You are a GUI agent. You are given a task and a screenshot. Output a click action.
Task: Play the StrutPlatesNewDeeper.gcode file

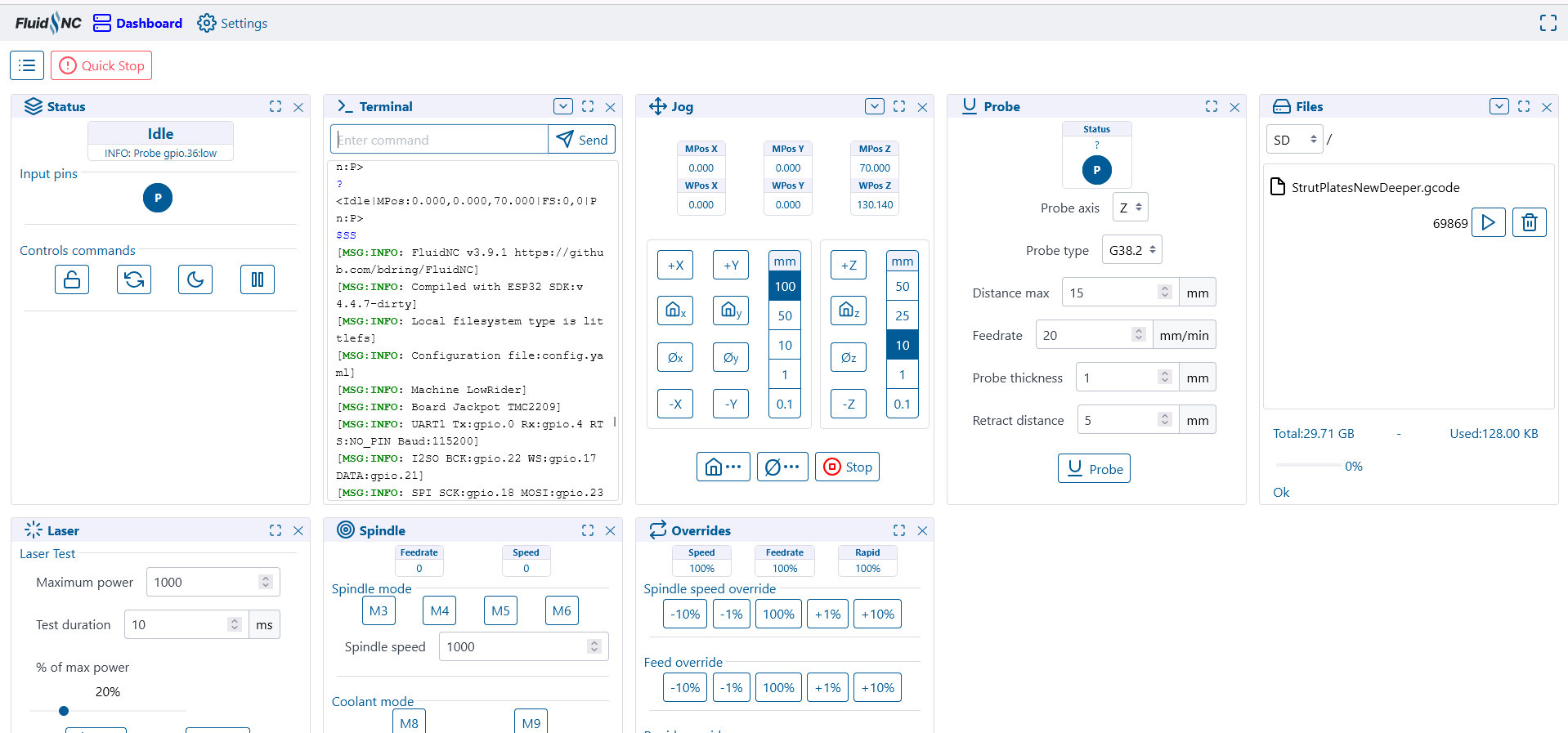pyautogui.click(x=1488, y=222)
